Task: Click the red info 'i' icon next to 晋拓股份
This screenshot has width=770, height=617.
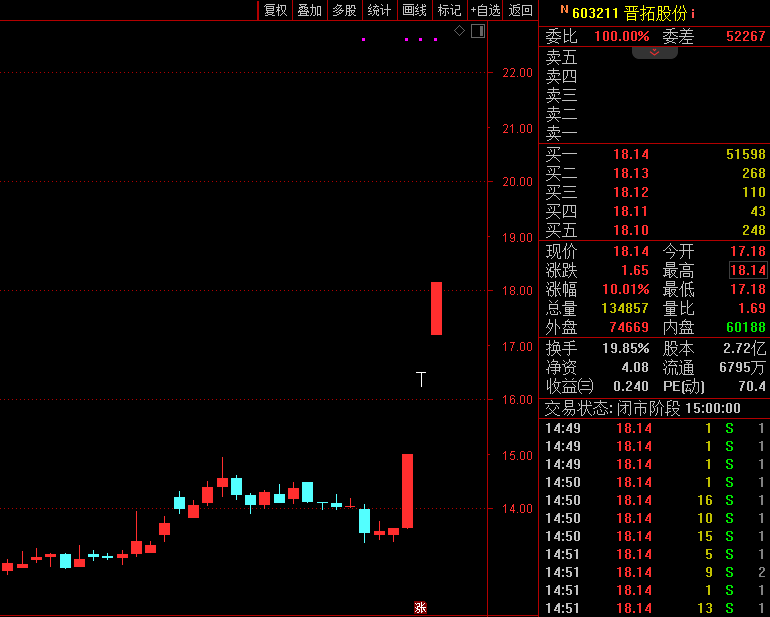Action: point(693,14)
